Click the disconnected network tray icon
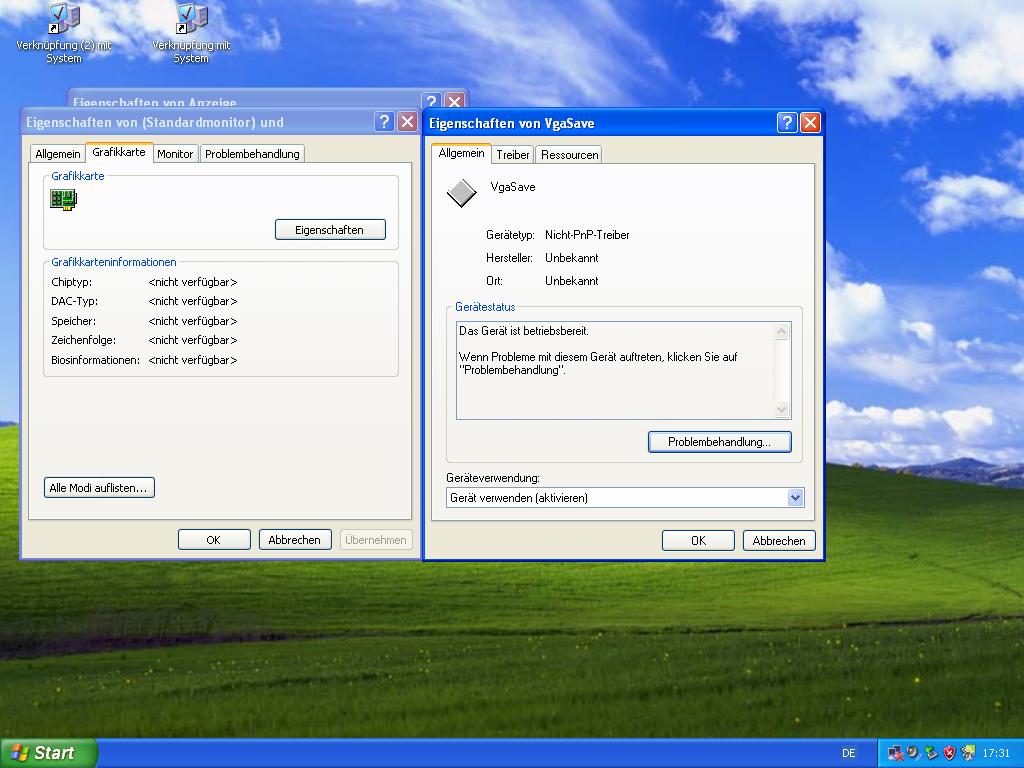Viewport: 1024px width, 768px height. [x=896, y=753]
